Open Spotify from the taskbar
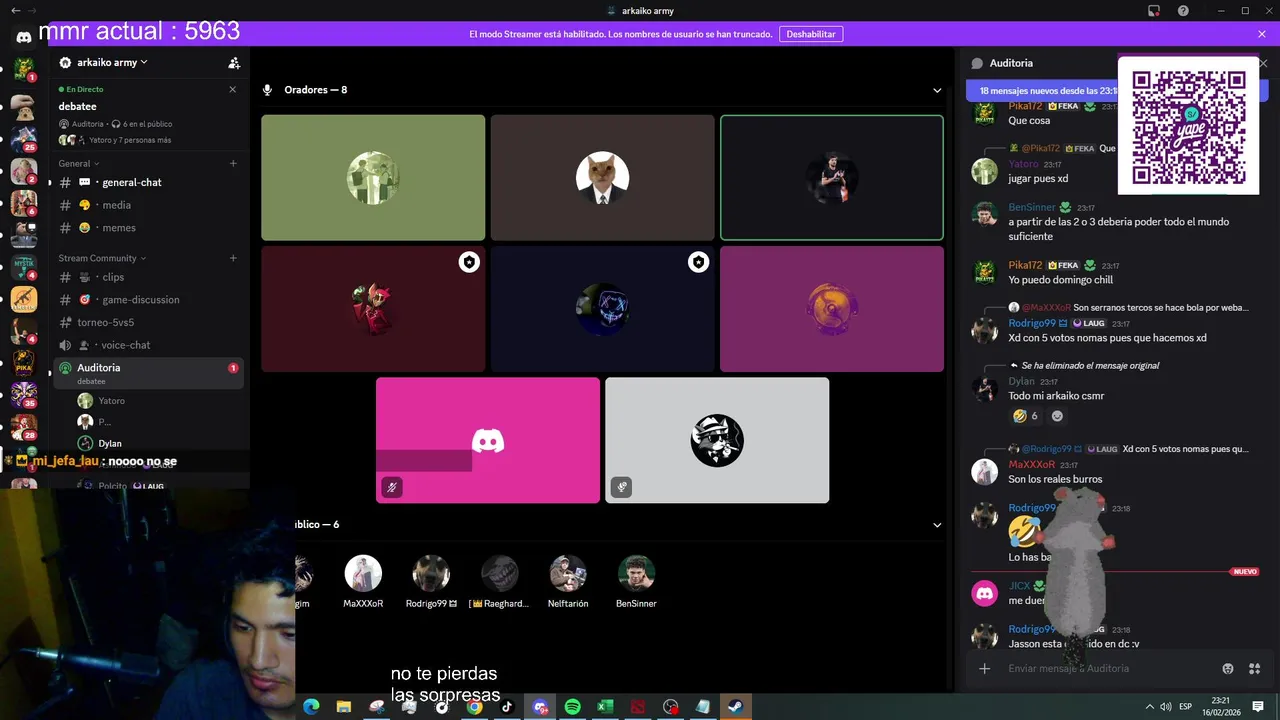1280x720 pixels. point(572,707)
